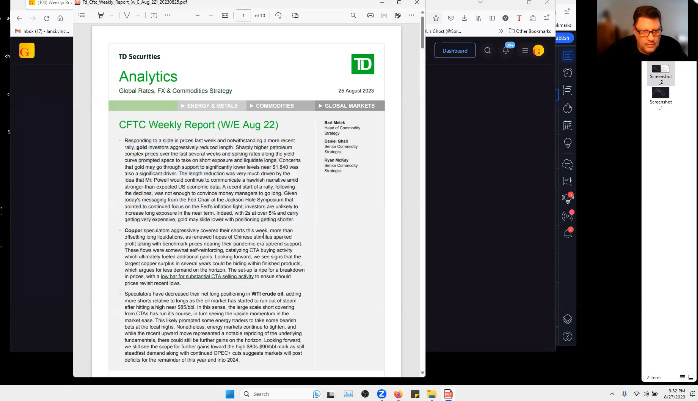Click the taskbar clock and date

pyautogui.click(x=675, y=394)
